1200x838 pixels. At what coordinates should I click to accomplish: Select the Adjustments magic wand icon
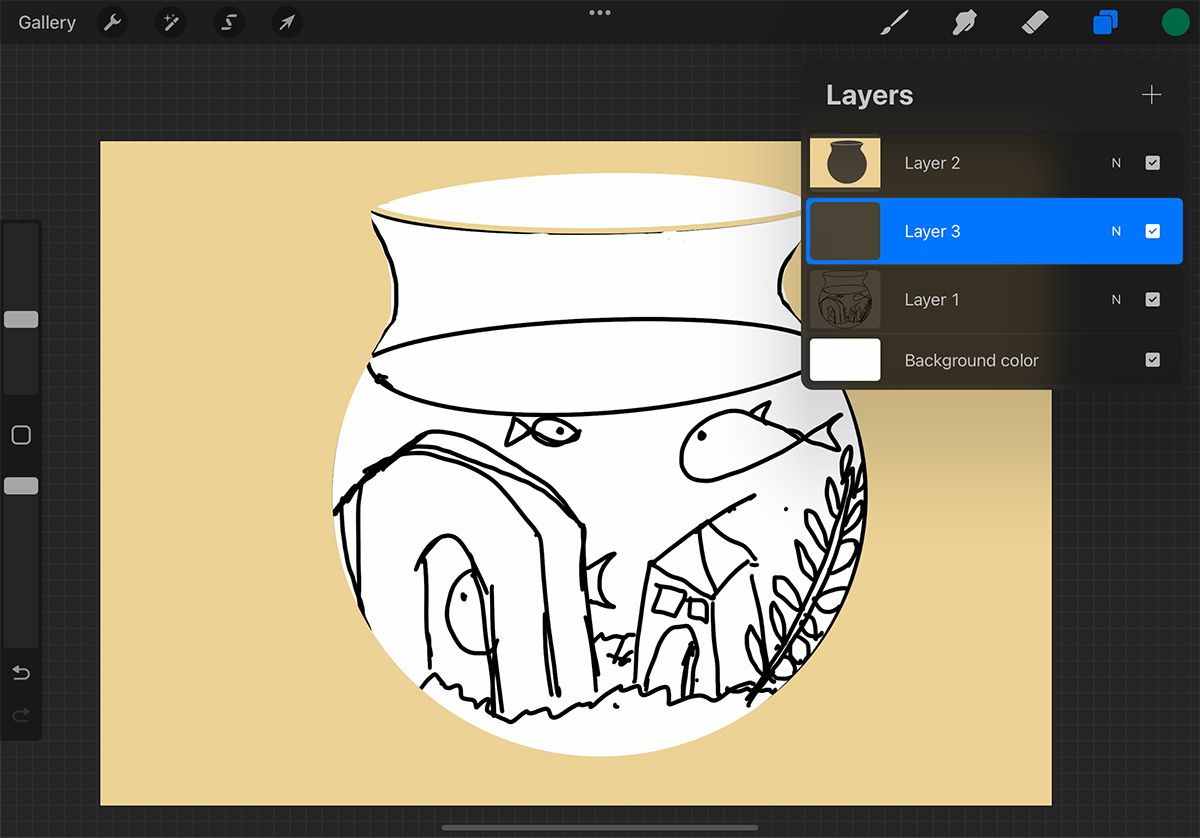tap(170, 22)
